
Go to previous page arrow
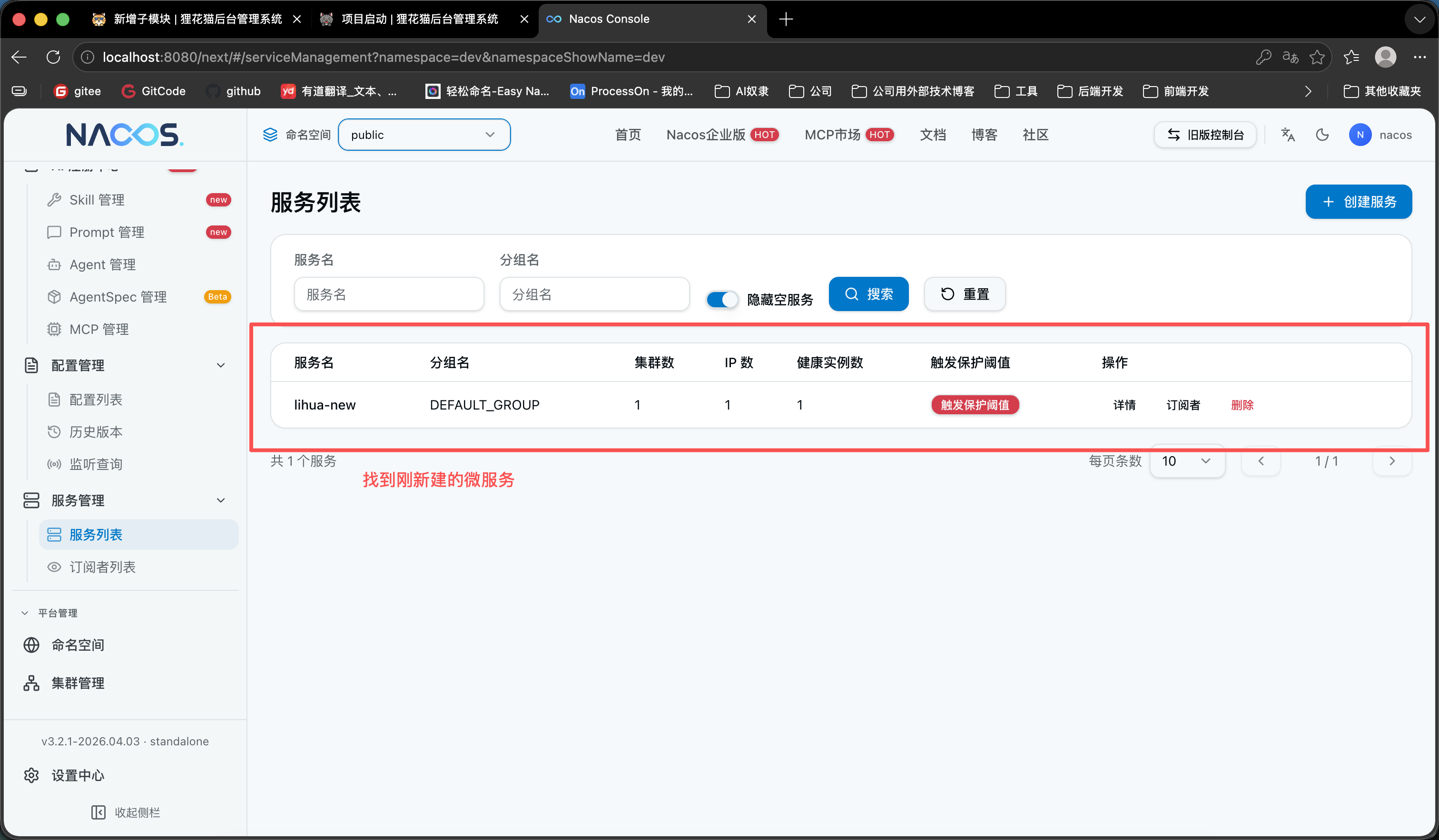point(1261,461)
